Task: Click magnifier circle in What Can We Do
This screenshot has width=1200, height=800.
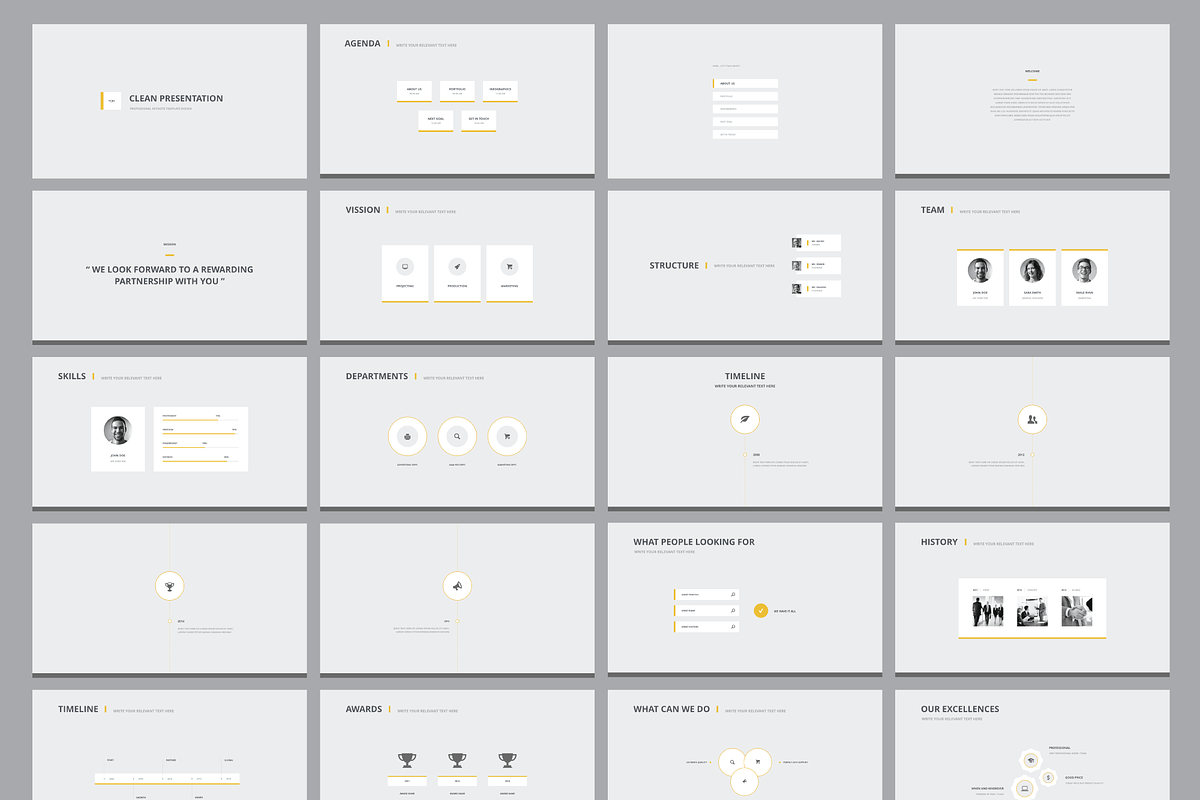Action: tap(732, 762)
